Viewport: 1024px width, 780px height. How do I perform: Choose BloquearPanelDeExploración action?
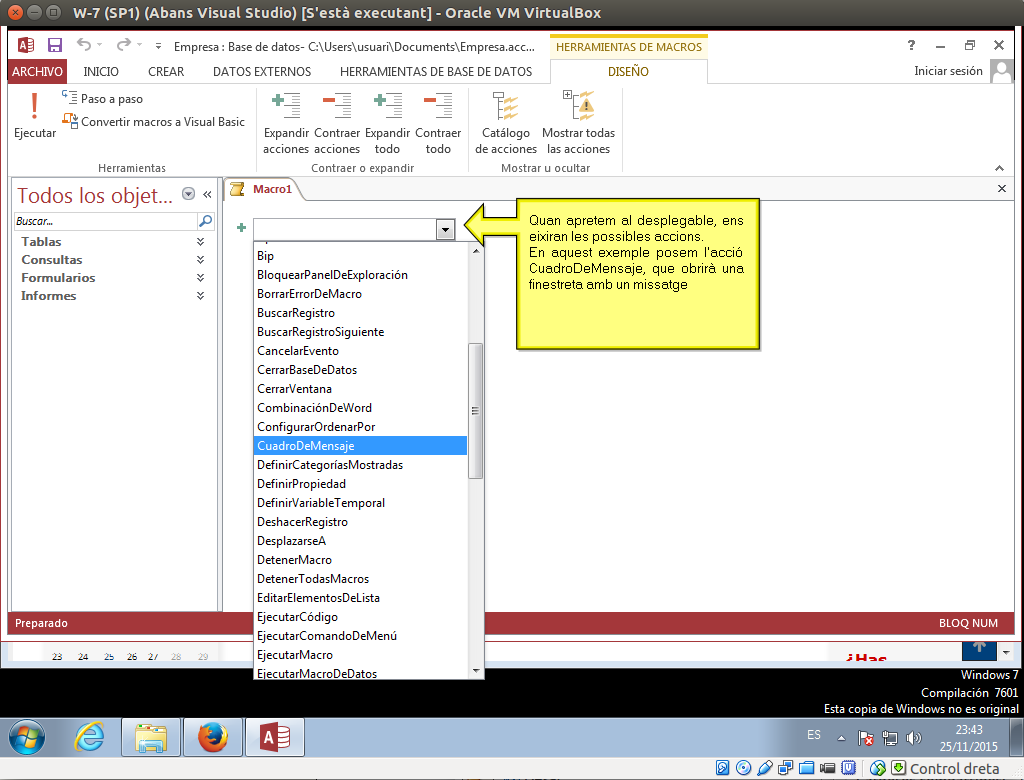click(x=360, y=274)
